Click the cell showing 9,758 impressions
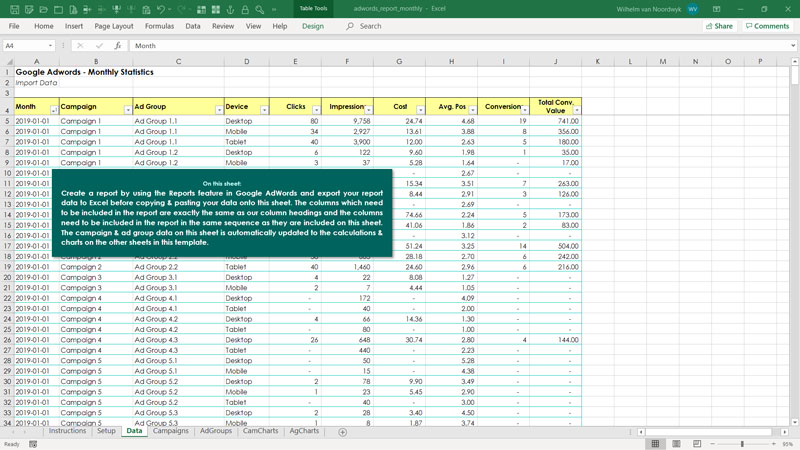 click(x=347, y=121)
